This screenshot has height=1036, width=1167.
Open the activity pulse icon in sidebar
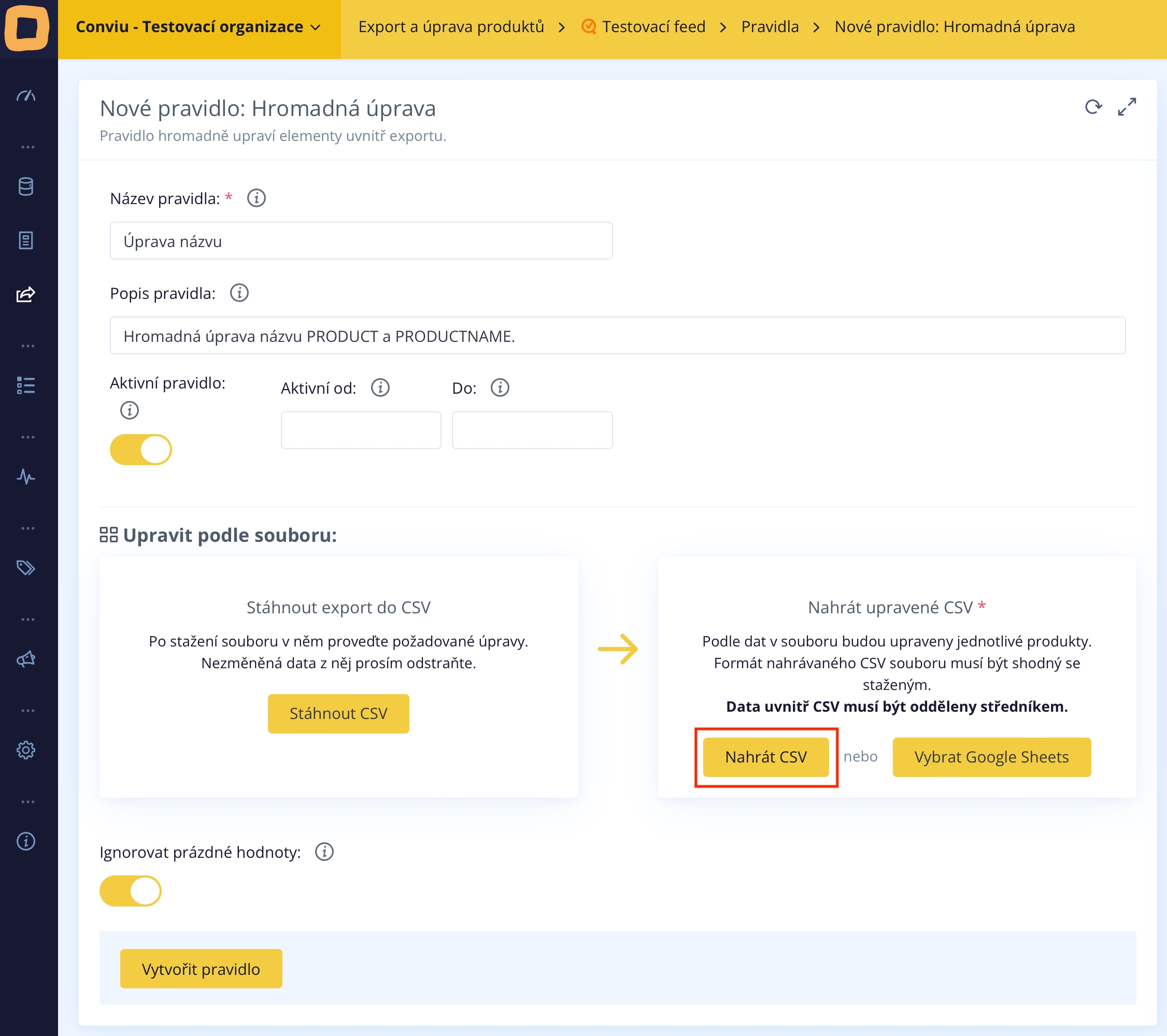point(26,477)
